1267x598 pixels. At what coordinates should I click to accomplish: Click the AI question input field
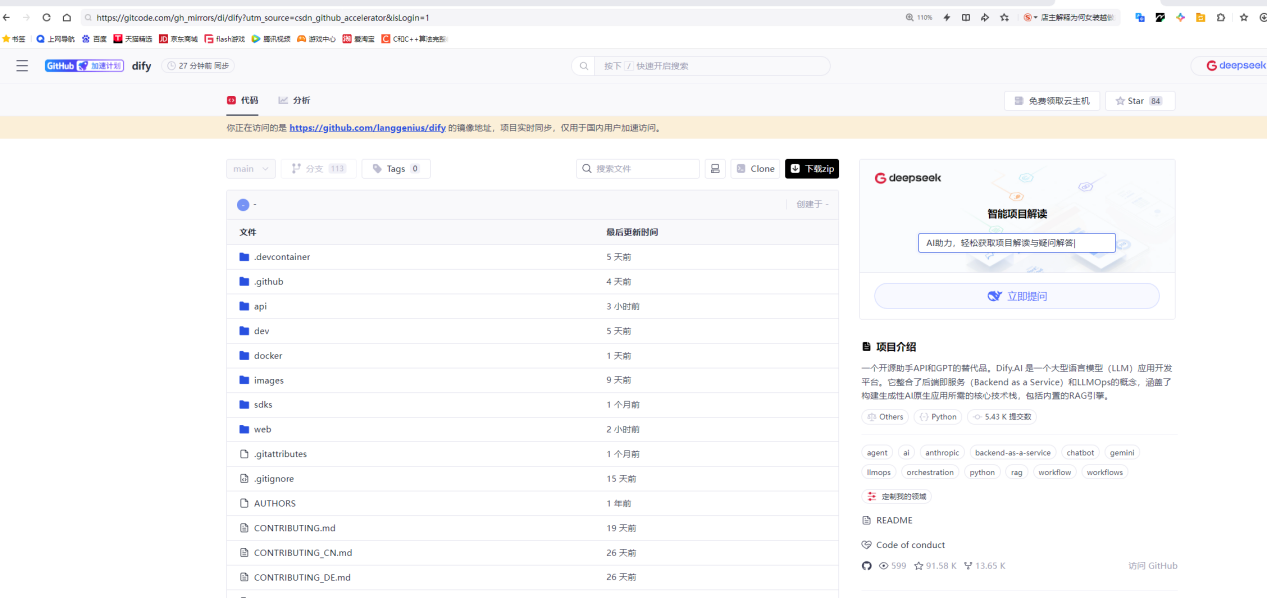(x=1016, y=242)
